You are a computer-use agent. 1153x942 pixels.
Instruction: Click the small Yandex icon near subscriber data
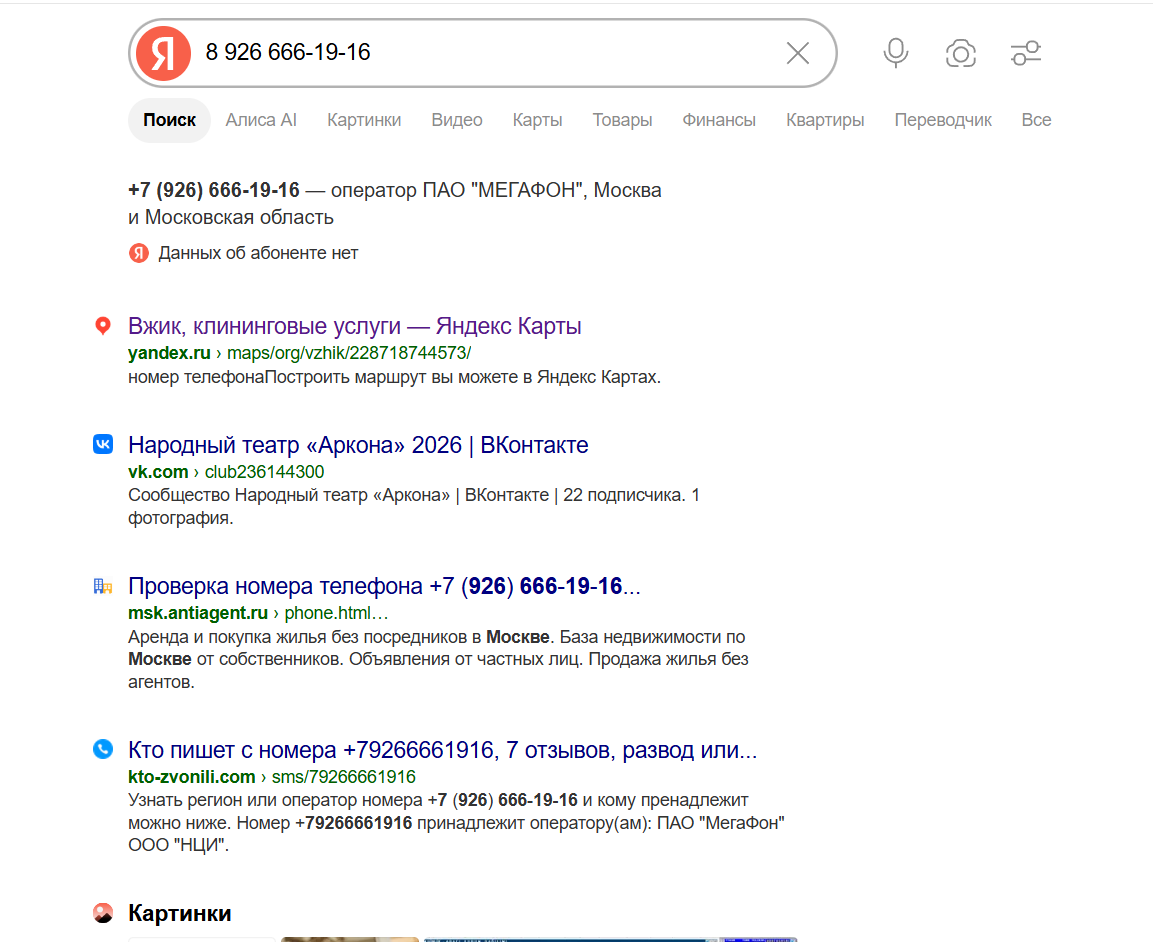tap(139, 253)
